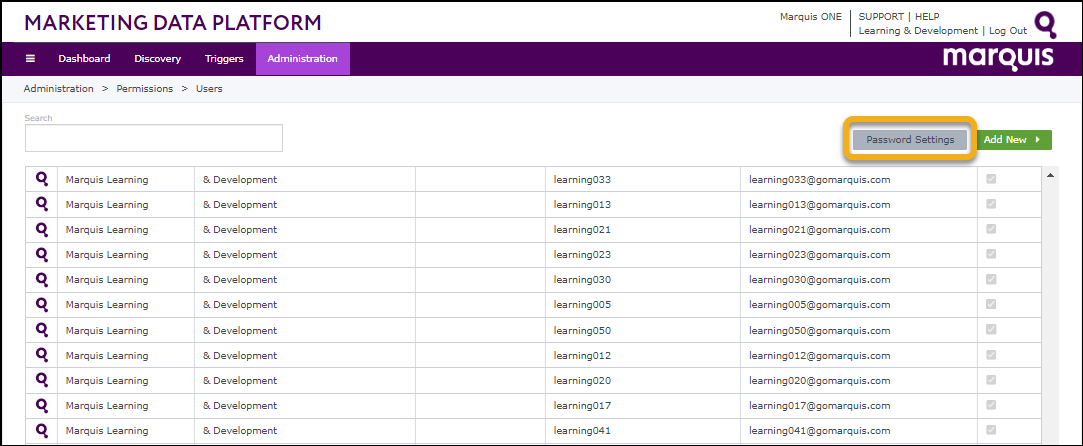Click the magnifier icon for learning033
Image resolution: width=1083 pixels, height=446 pixels.
click(42, 179)
